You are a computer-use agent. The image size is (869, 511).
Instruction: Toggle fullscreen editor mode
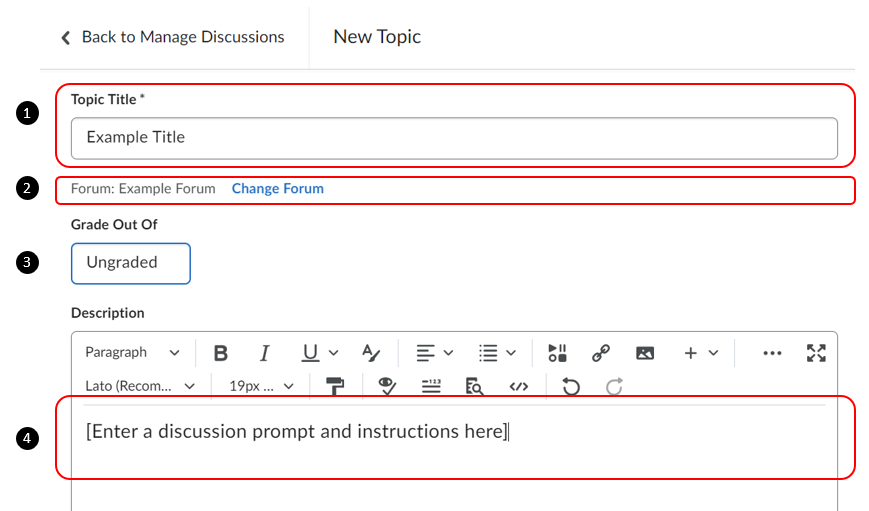[816, 353]
